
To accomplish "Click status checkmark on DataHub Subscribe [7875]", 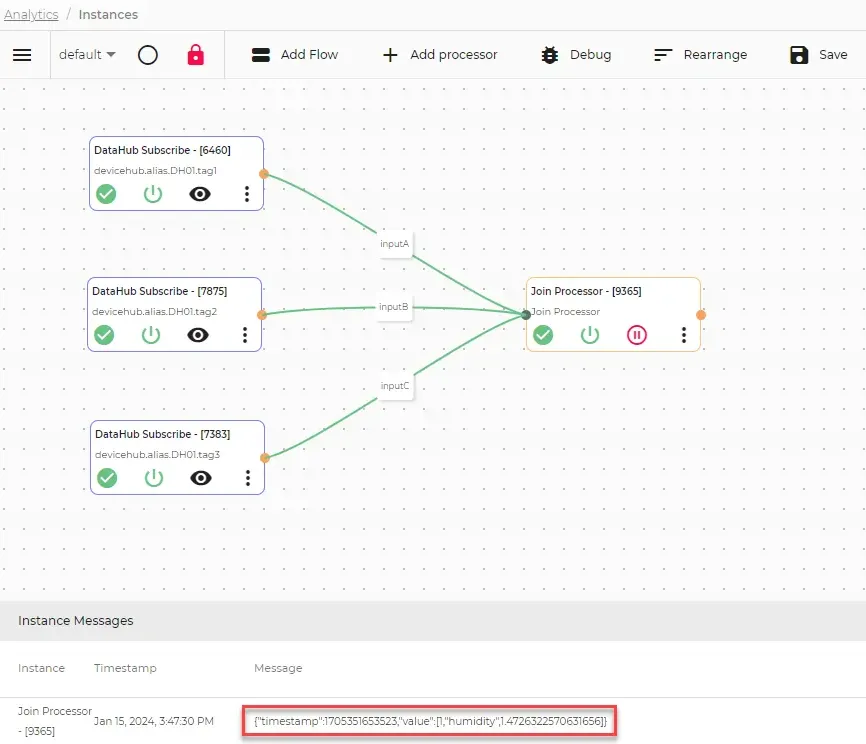I will pyautogui.click(x=104, y=335).
